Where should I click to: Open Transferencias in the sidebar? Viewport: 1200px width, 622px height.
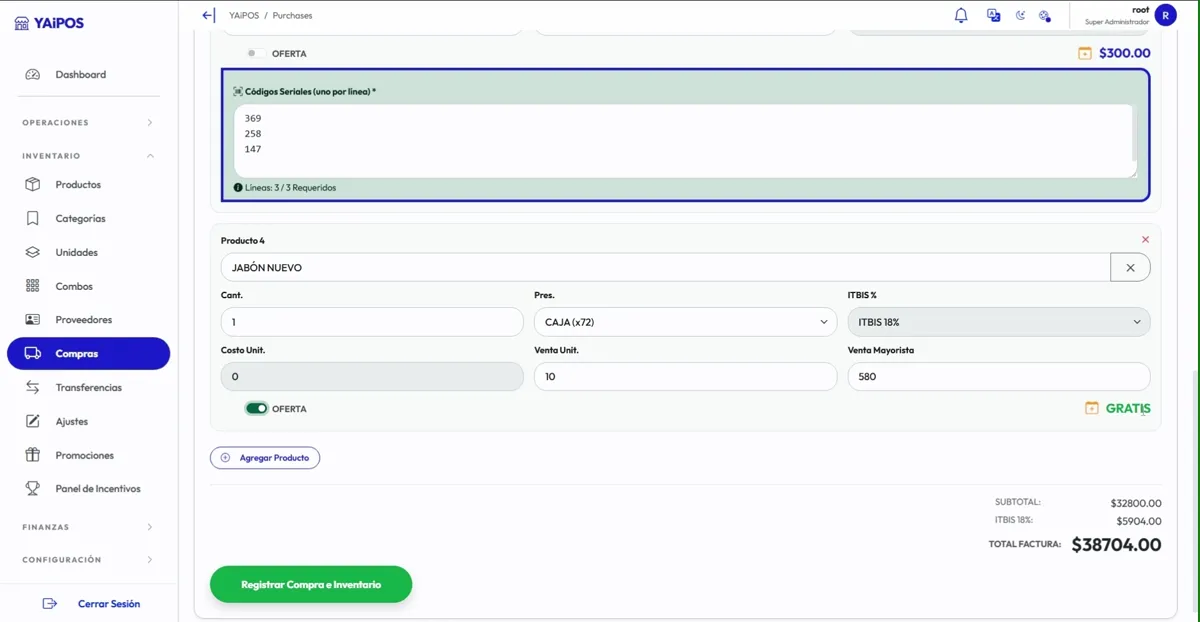88,387
